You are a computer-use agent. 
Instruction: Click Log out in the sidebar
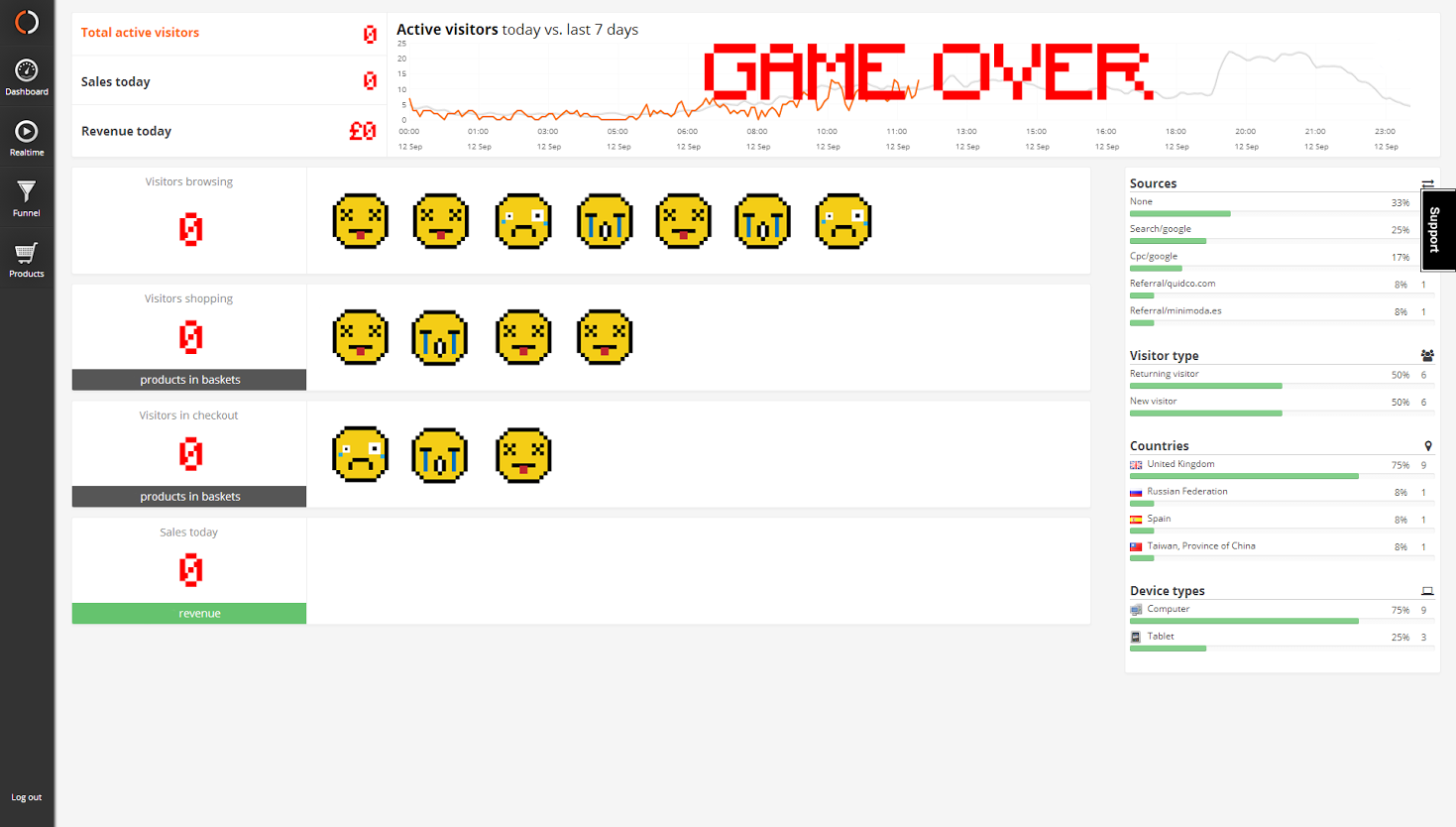click(x=27, y=797)
